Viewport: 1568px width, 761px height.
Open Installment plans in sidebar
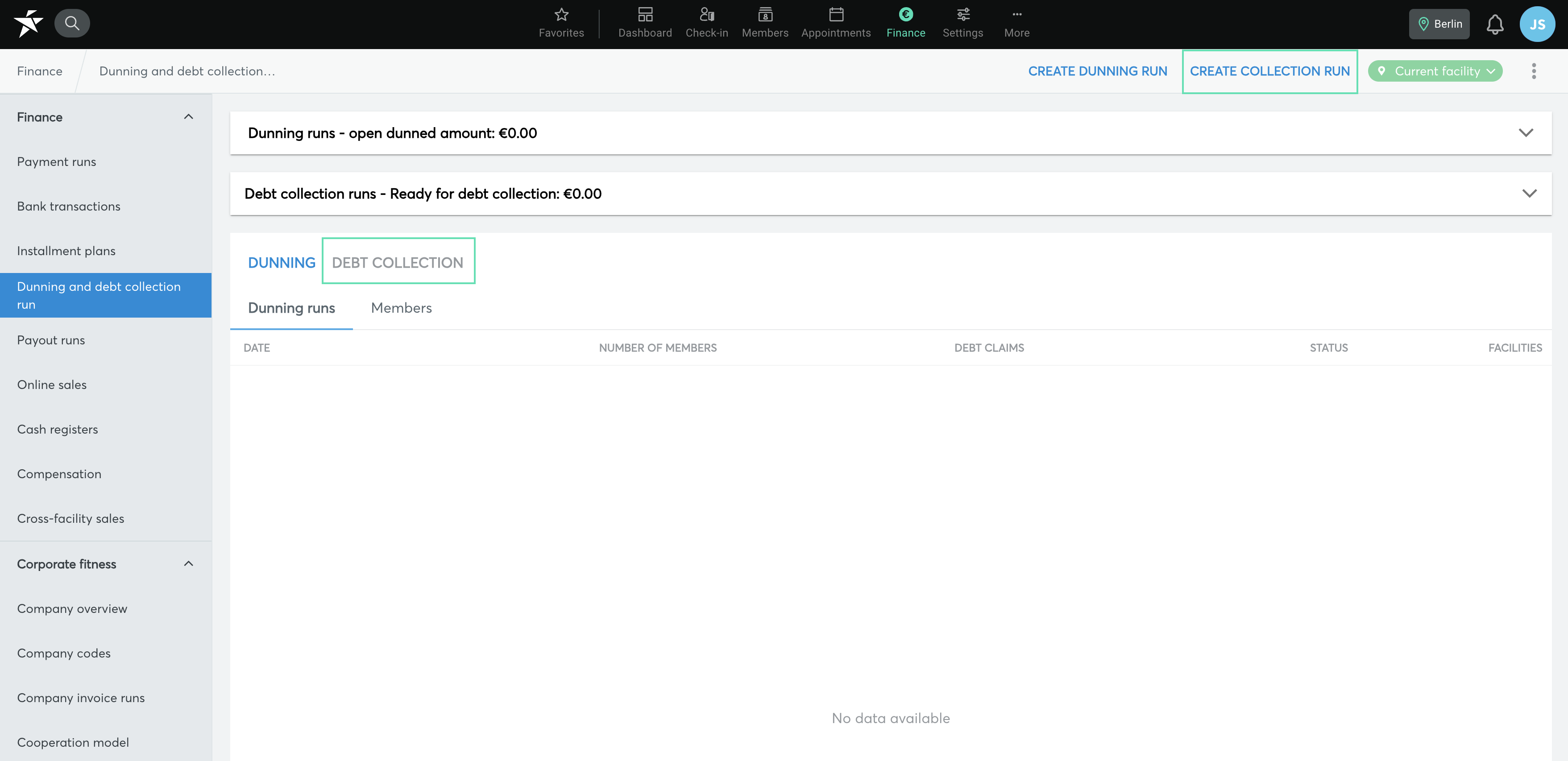coord(106,251)
